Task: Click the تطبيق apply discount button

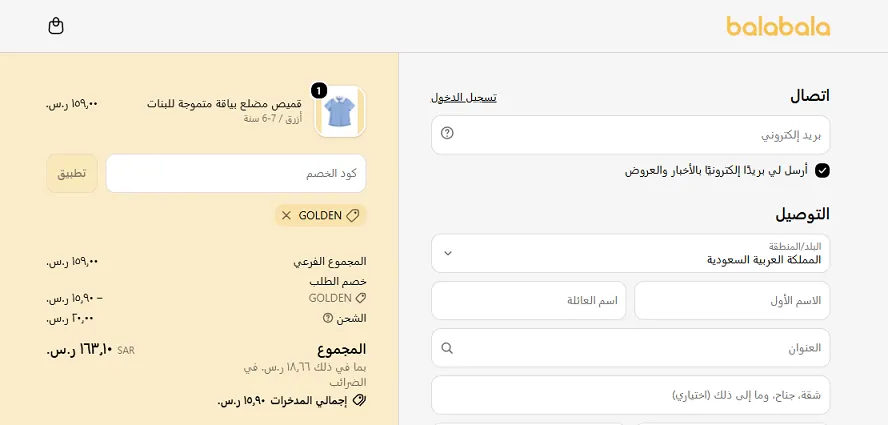Action: point(72,173)
